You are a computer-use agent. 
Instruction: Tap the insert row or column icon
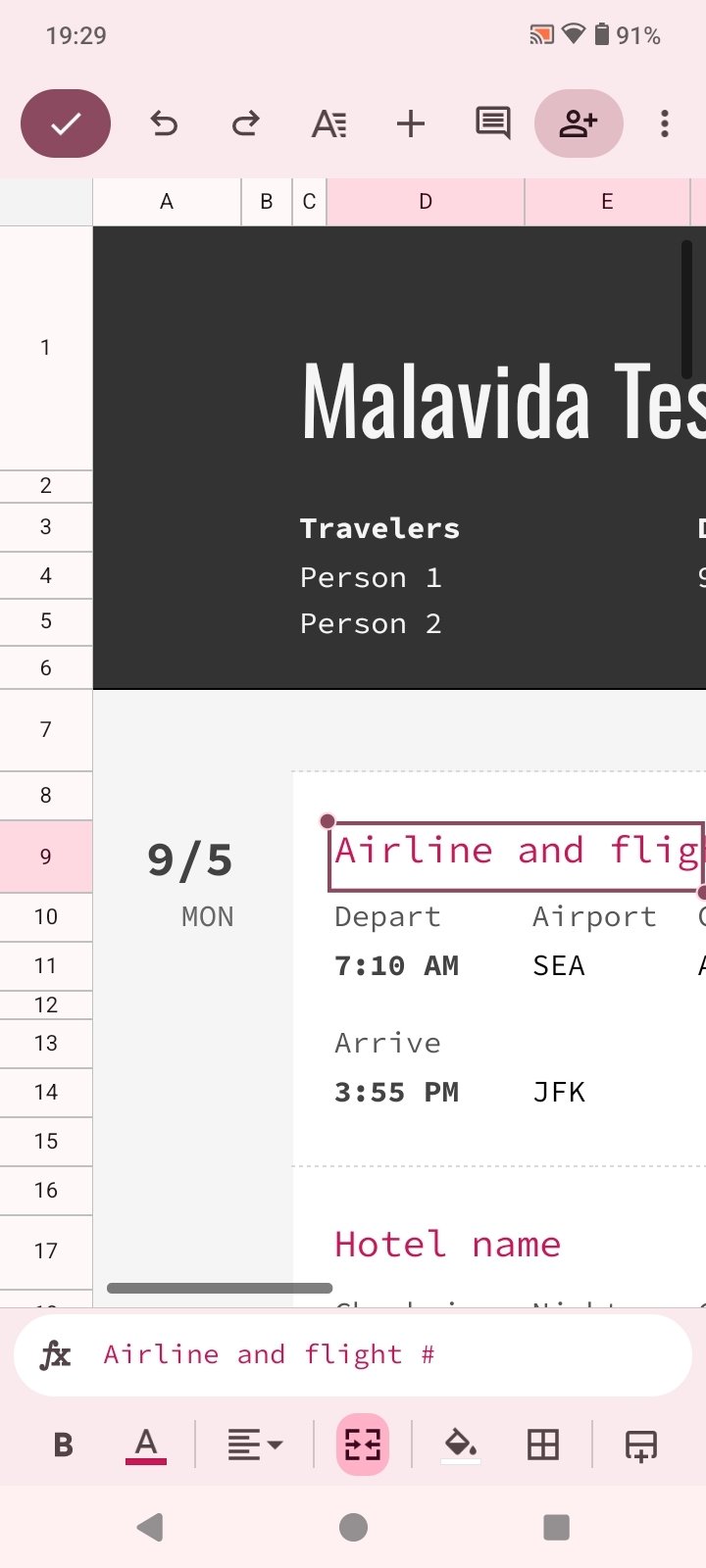[641, 1445]
